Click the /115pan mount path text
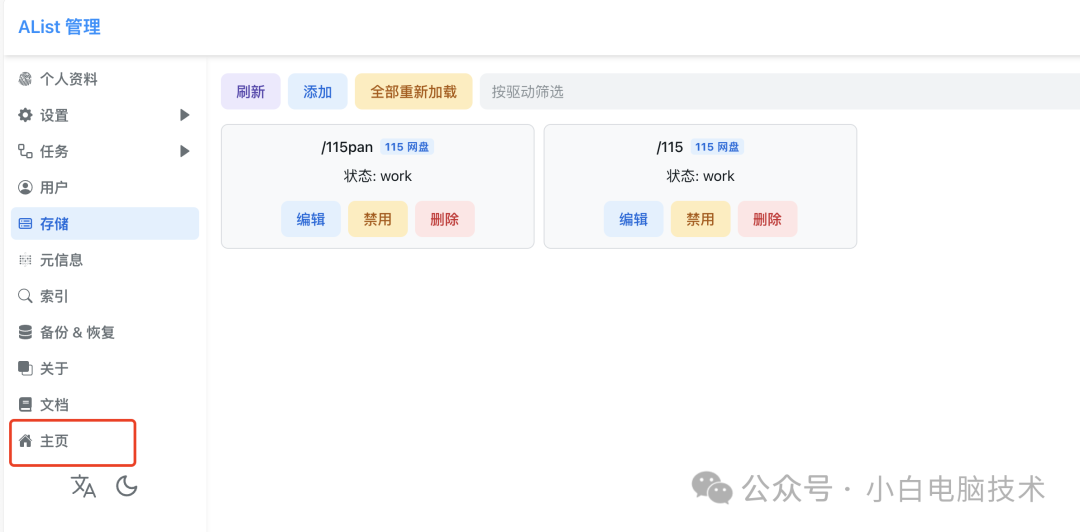Viewport: 1080px width, 532px height. click(347, 147)
